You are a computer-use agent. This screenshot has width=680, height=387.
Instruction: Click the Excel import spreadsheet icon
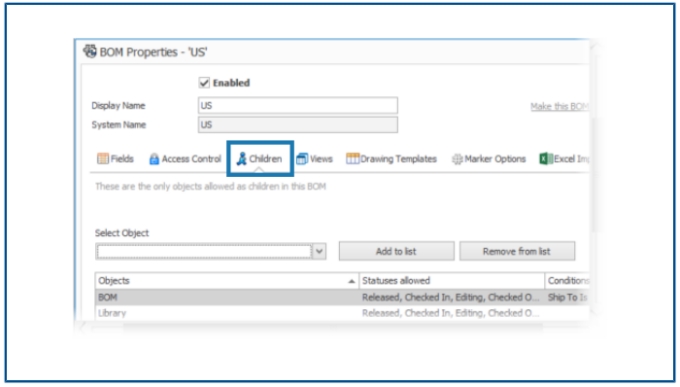pos(546,159)
